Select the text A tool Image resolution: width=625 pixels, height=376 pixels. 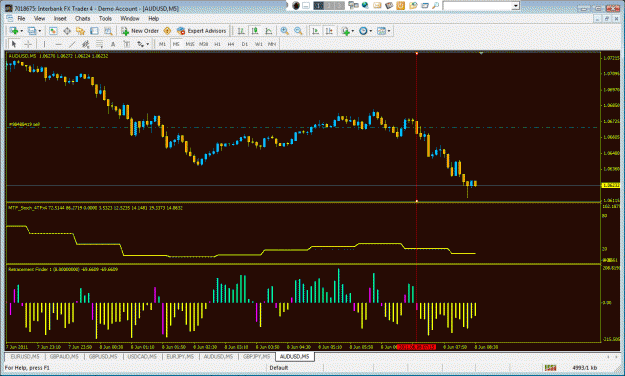(113, 44)
